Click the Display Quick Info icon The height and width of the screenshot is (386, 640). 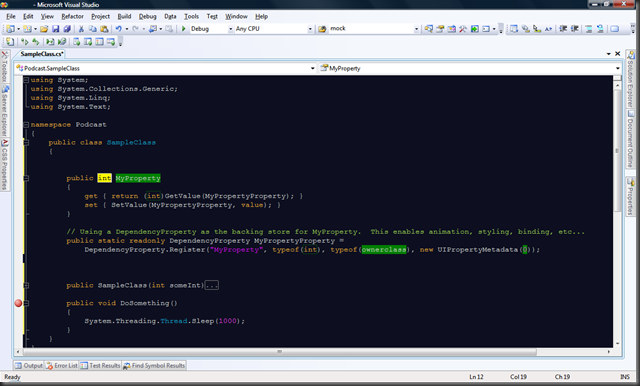pos(537,29)
